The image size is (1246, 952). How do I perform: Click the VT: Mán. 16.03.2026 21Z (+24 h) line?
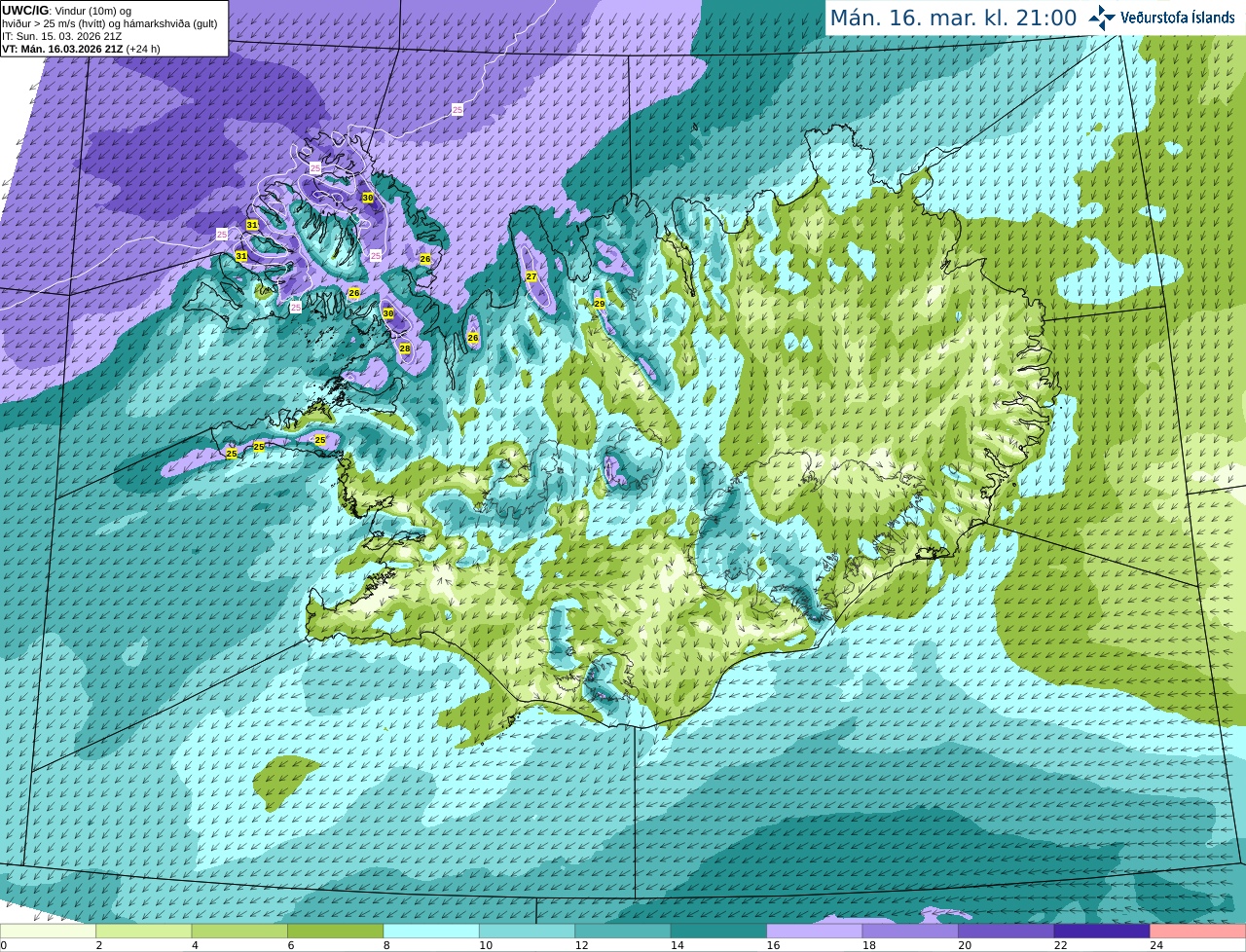81,49
